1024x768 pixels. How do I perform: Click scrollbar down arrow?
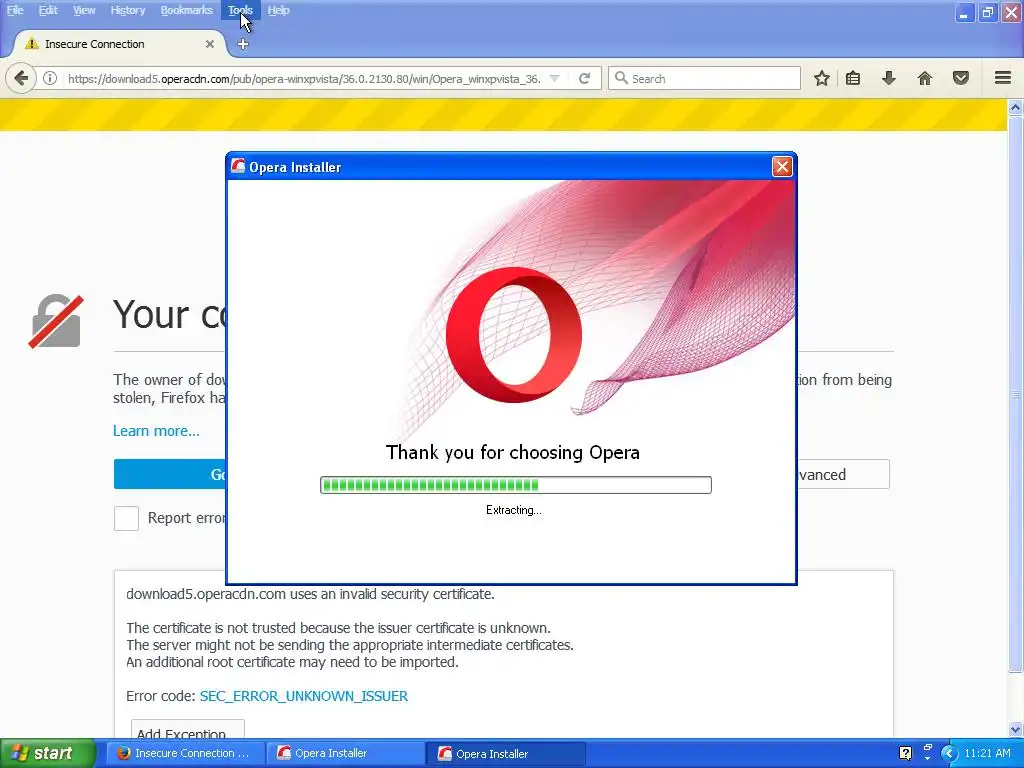pos(1015,729)
